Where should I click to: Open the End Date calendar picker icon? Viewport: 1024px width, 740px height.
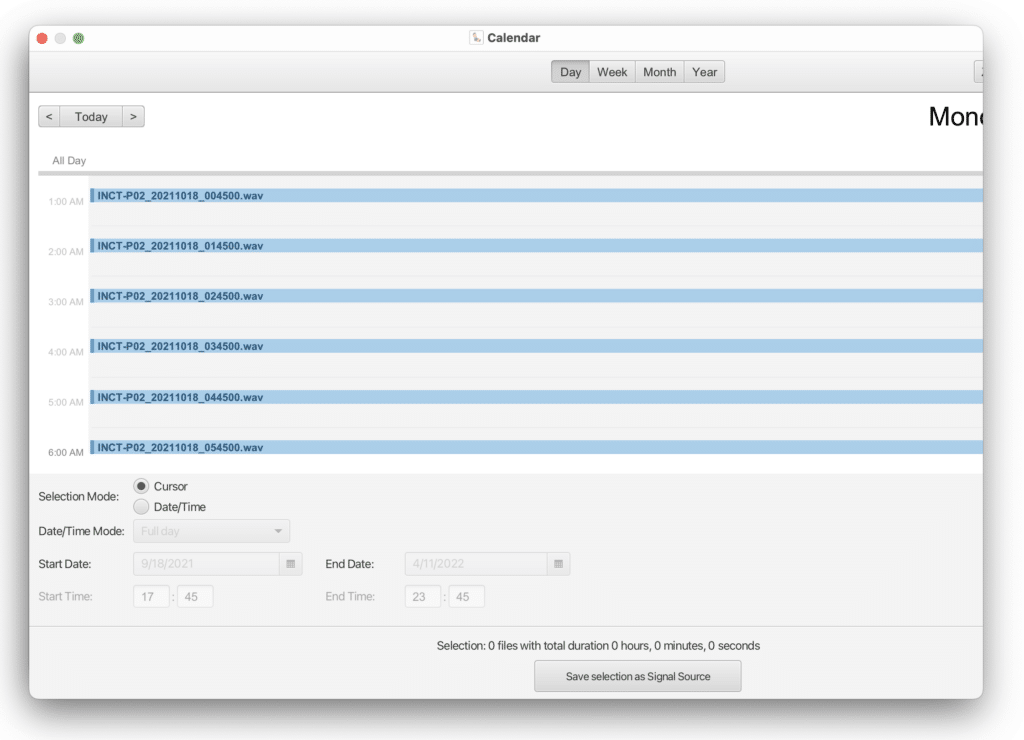tap(558, 564)
